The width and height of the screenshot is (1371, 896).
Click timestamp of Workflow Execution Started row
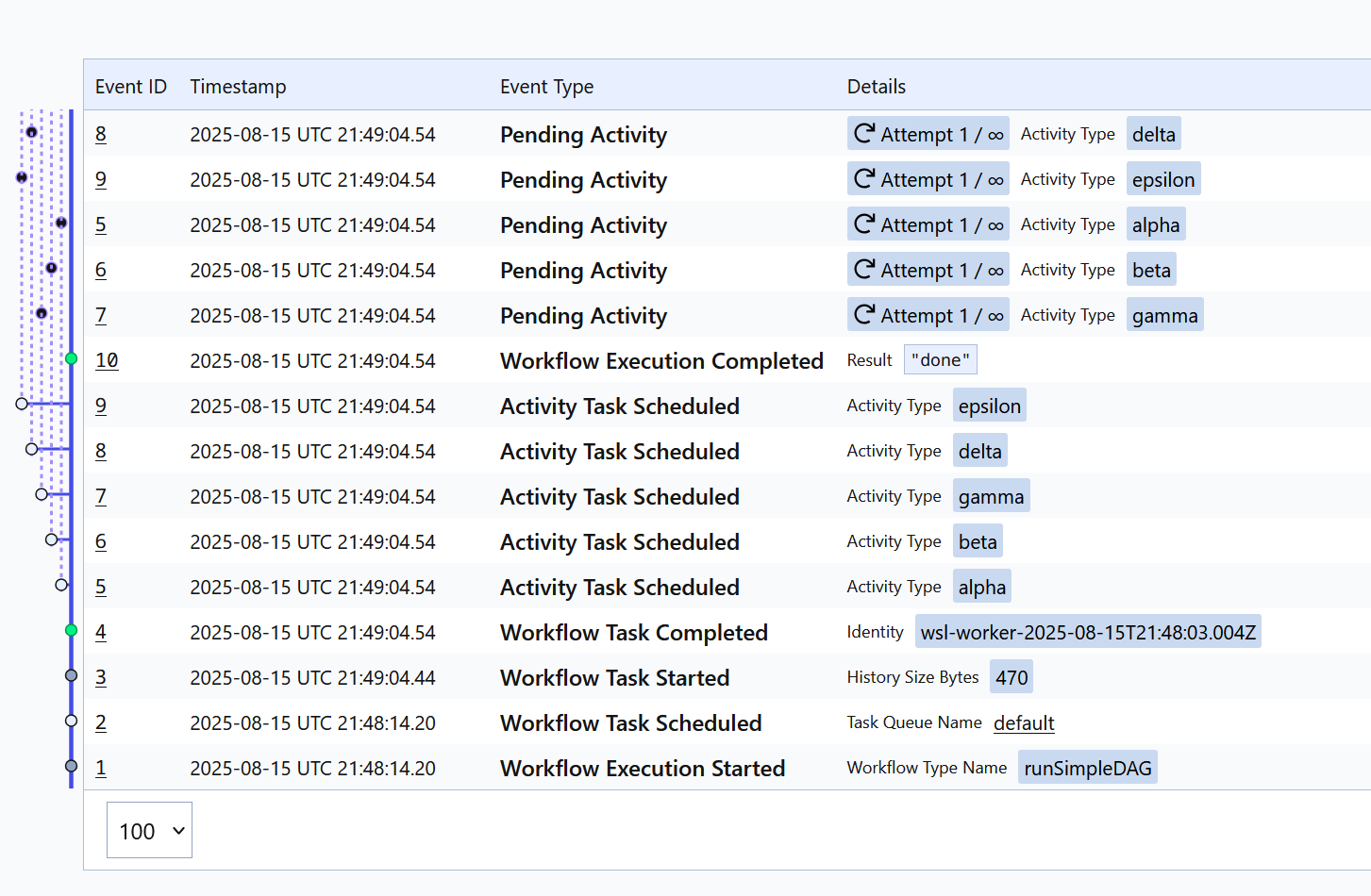tap(312, 769)
